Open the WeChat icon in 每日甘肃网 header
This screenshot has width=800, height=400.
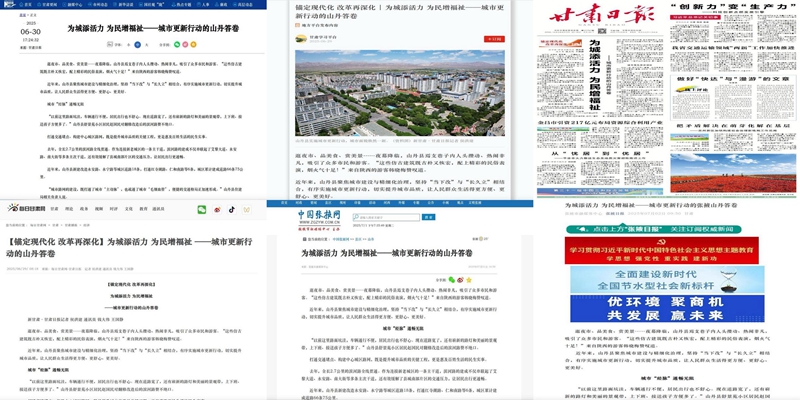click(x=202, y=209)
